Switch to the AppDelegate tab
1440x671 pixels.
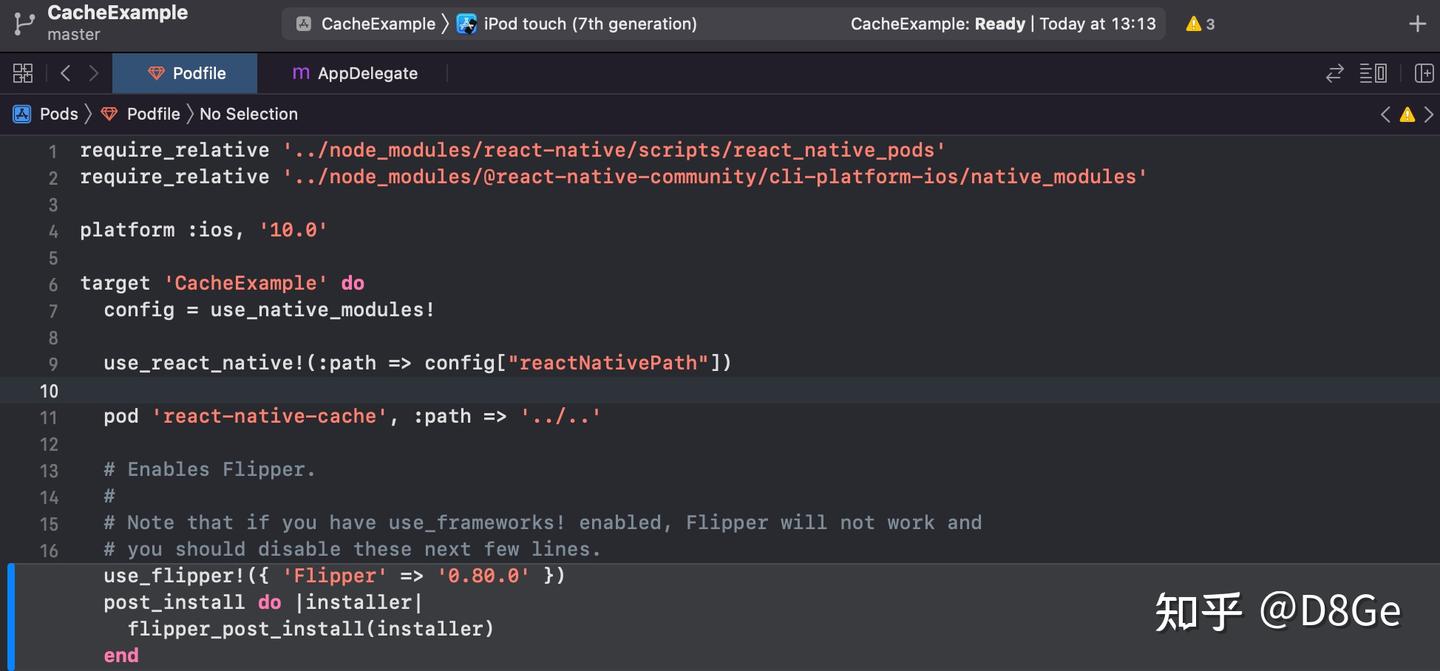click(355, 72)
